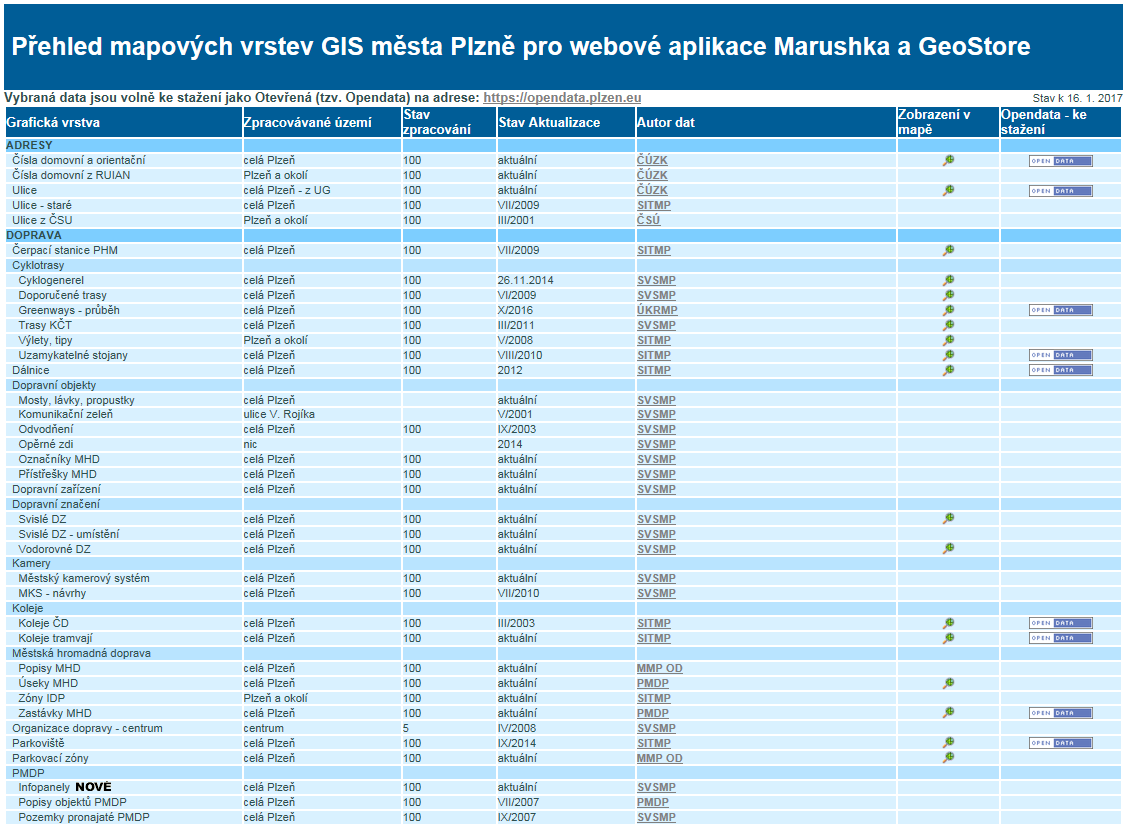This screenshot has height=824, width=1125.
Task: Open Úseky MHD map icon
Action: tap(949, 683)
